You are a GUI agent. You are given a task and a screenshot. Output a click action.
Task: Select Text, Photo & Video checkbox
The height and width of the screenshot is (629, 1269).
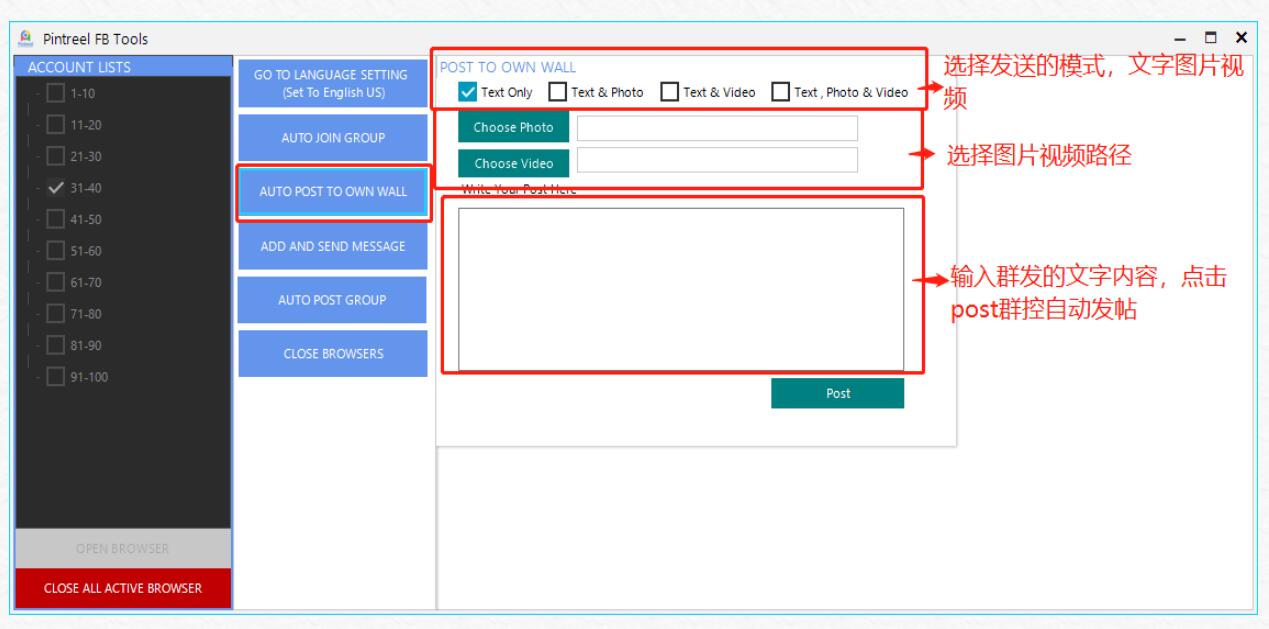coord(781,92)
